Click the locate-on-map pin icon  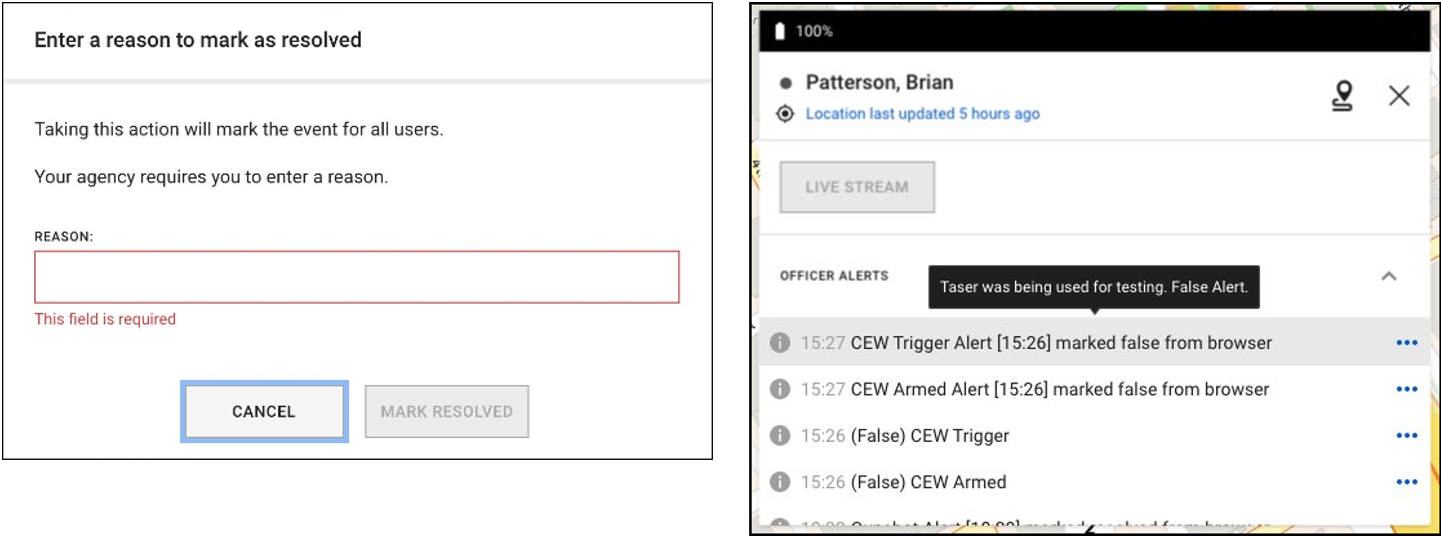[x=1342, y=96]
